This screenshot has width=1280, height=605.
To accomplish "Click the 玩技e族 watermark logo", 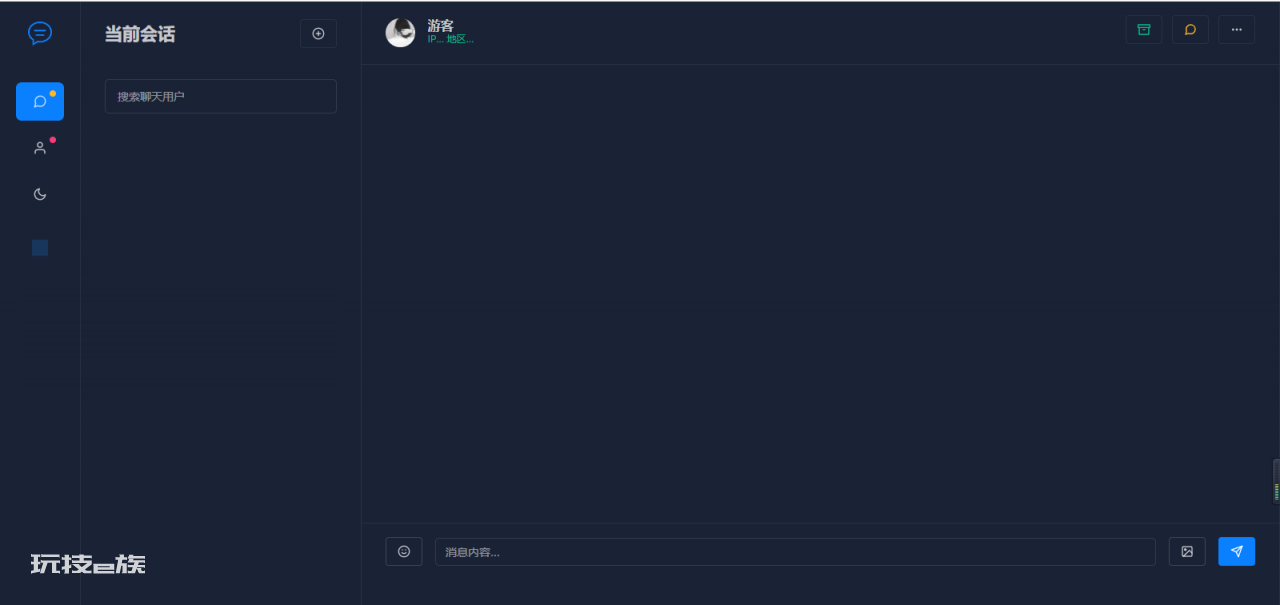I will pos(88,564).
